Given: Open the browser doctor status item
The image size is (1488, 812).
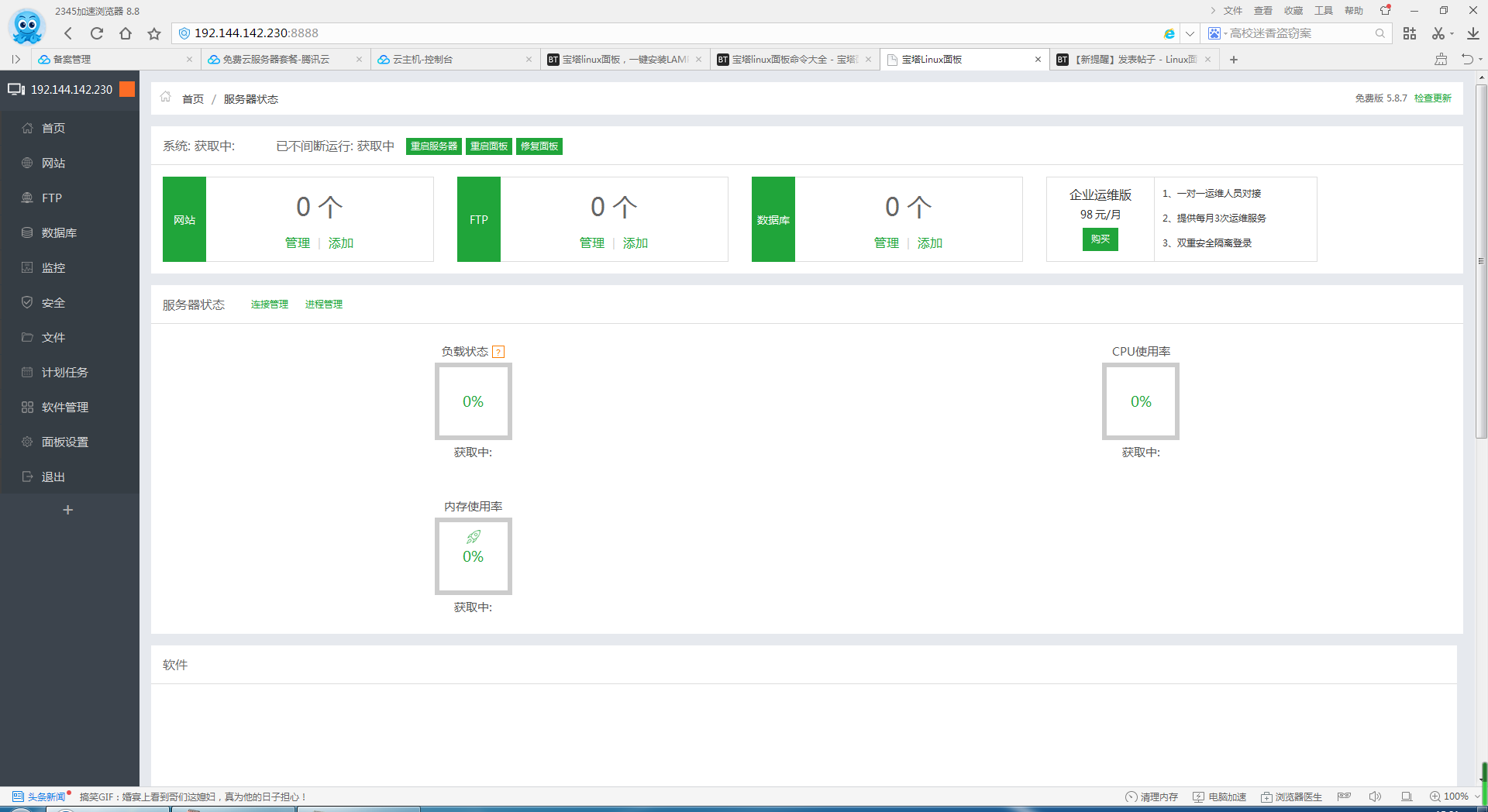Looking at the screenshot, I should pyautogui.click(x=1291, y=797).
